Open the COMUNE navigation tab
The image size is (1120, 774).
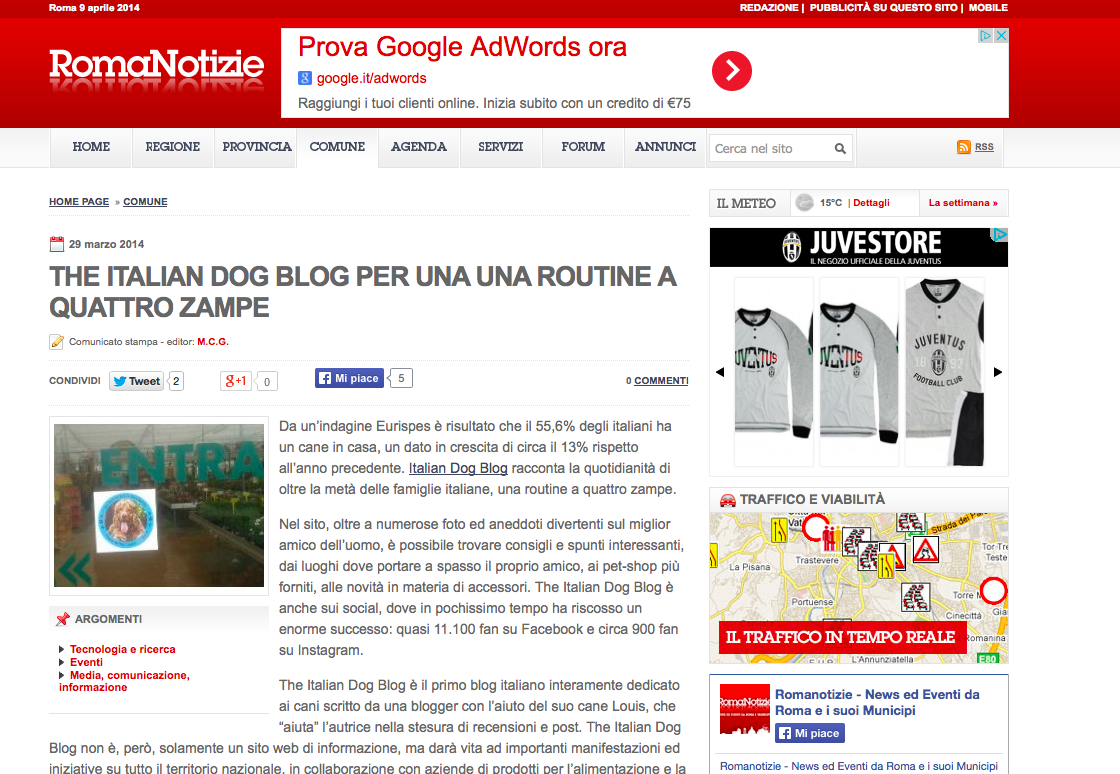pos(337,147)
